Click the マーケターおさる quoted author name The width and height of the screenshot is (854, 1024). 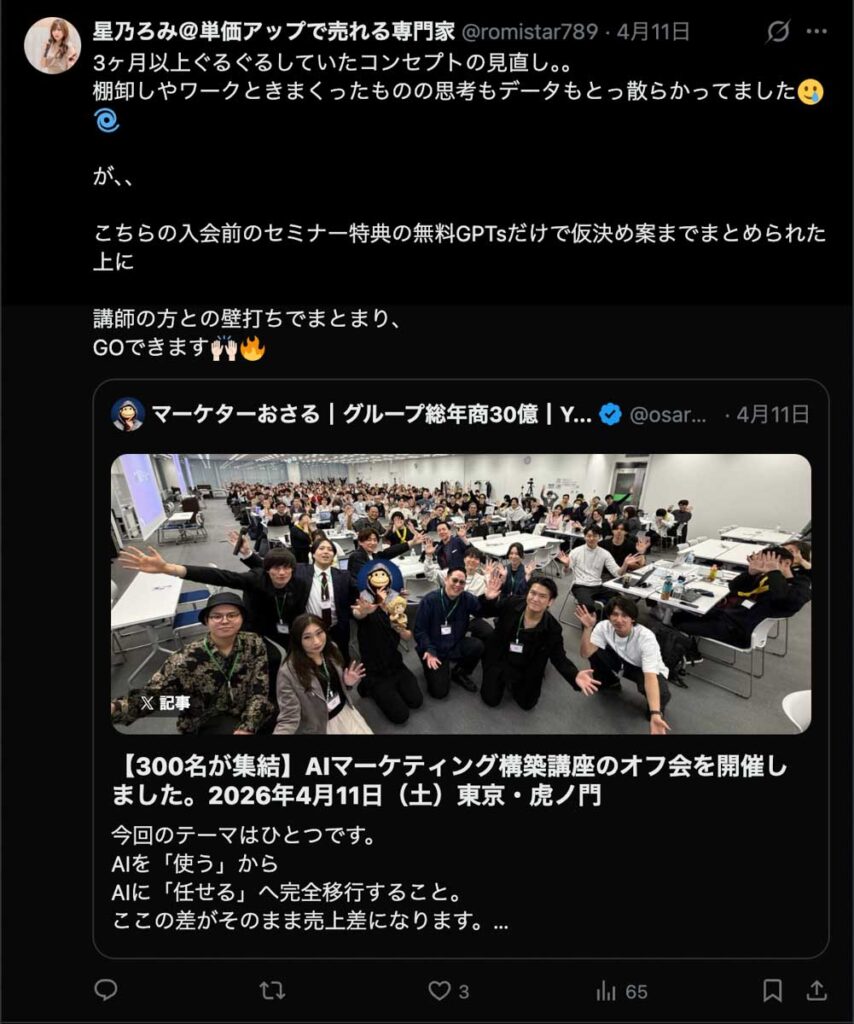(372, 414)
